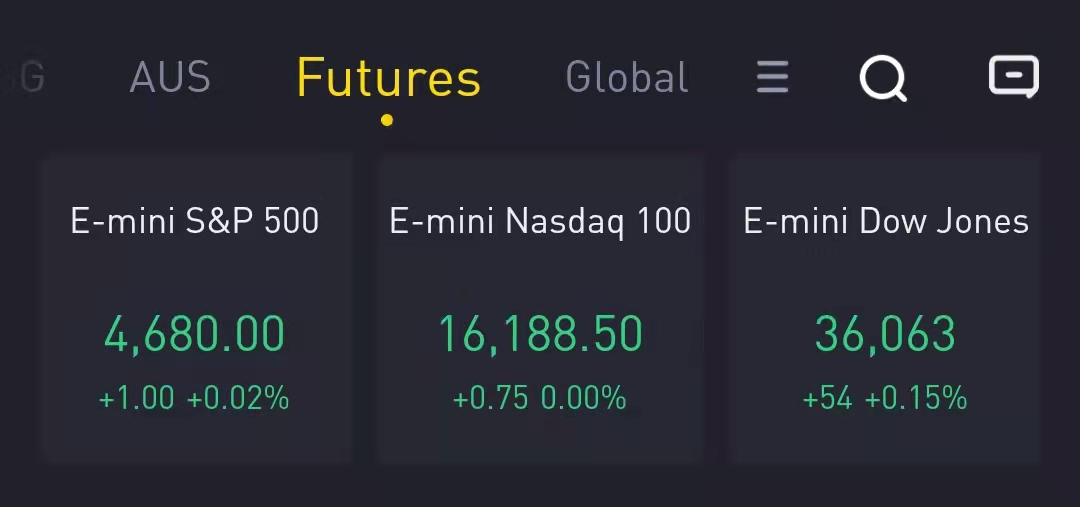Switch to the Global tab
Image resolution: width=1080 pixels, height=507 pixels.
(x=627, y=76)
